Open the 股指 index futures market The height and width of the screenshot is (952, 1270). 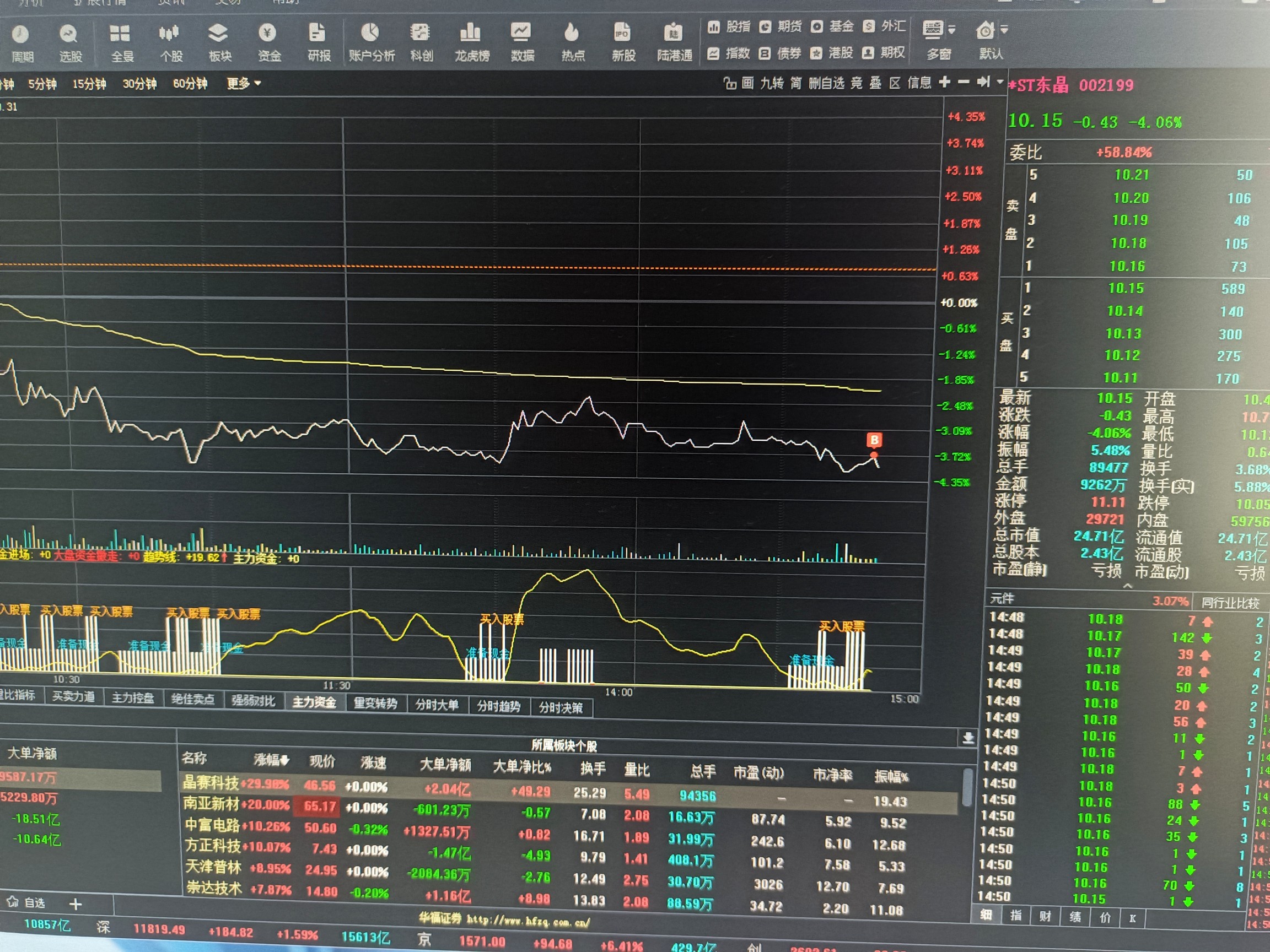[x=729, y=26]
